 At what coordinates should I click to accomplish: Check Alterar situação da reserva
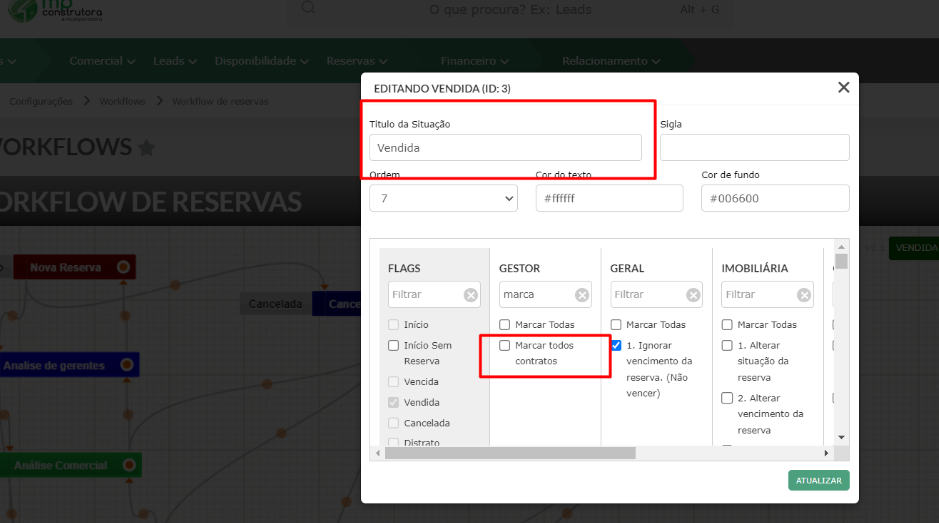point(727,346)
